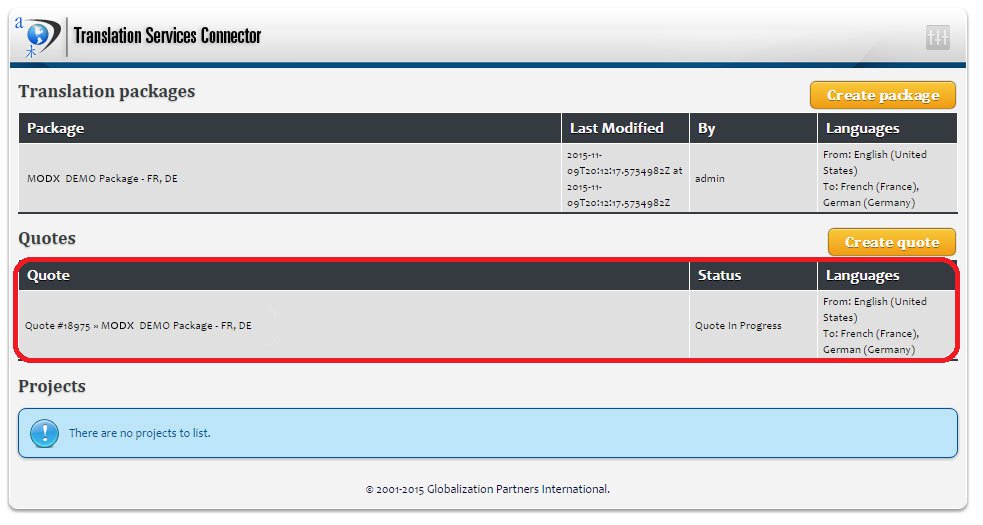
Task: Click the Status column header
Action: coord(754,275)
